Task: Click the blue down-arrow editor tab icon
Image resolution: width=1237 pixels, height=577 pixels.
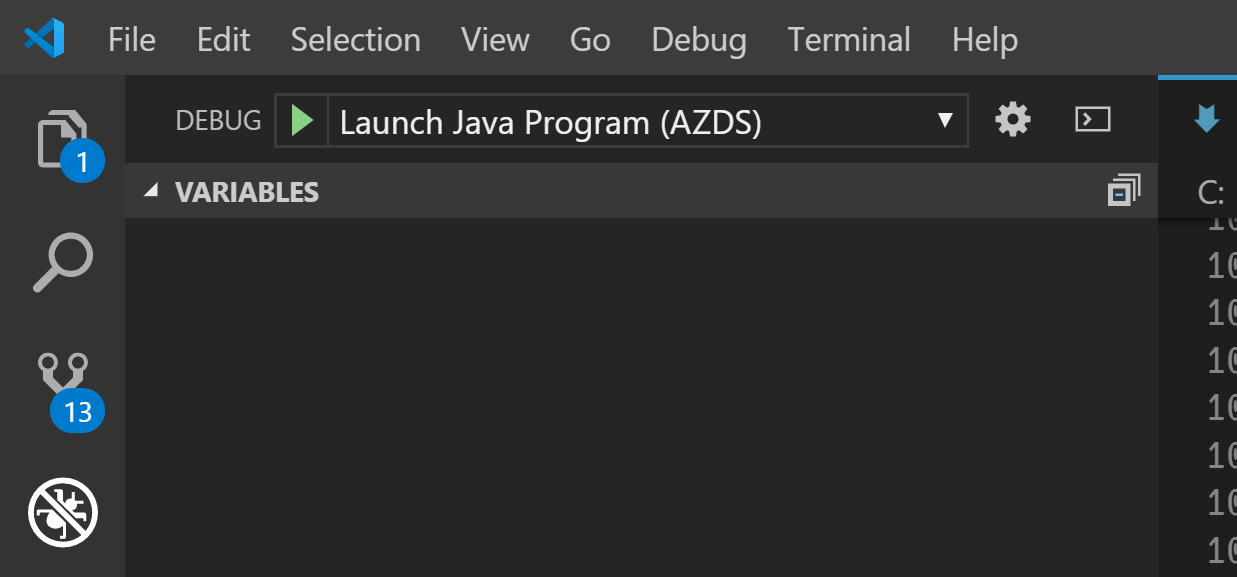Action: (x=1207, y=121)
